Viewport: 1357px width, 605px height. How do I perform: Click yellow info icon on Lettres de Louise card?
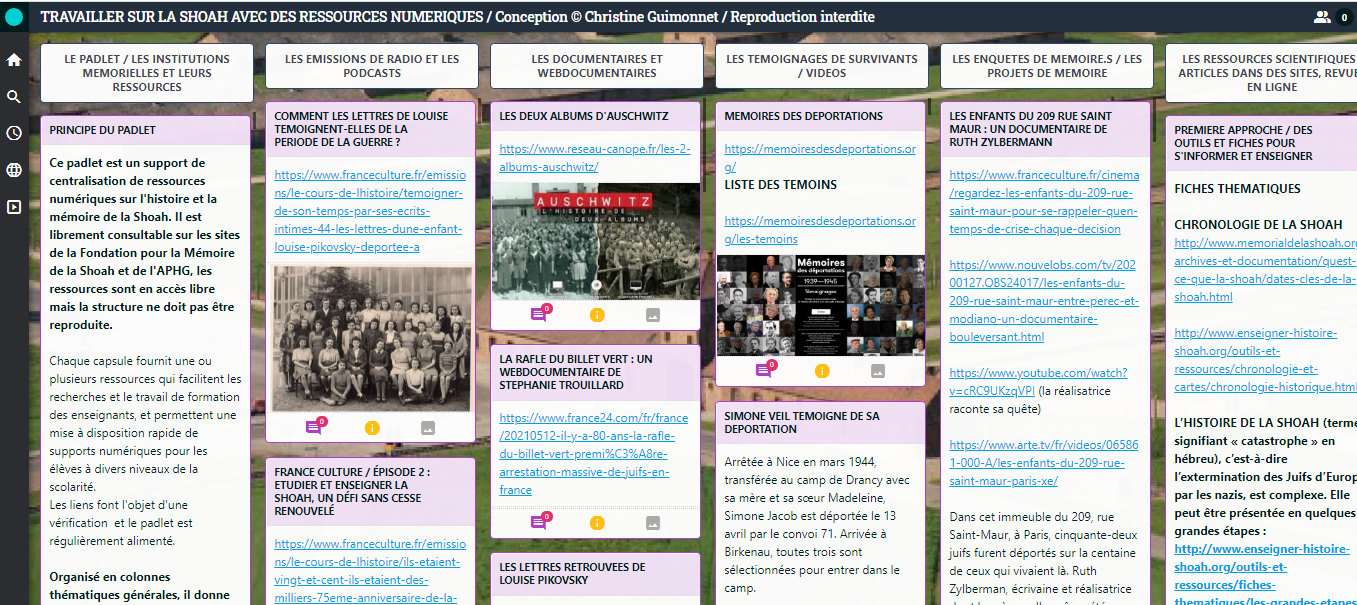[372, 428]
